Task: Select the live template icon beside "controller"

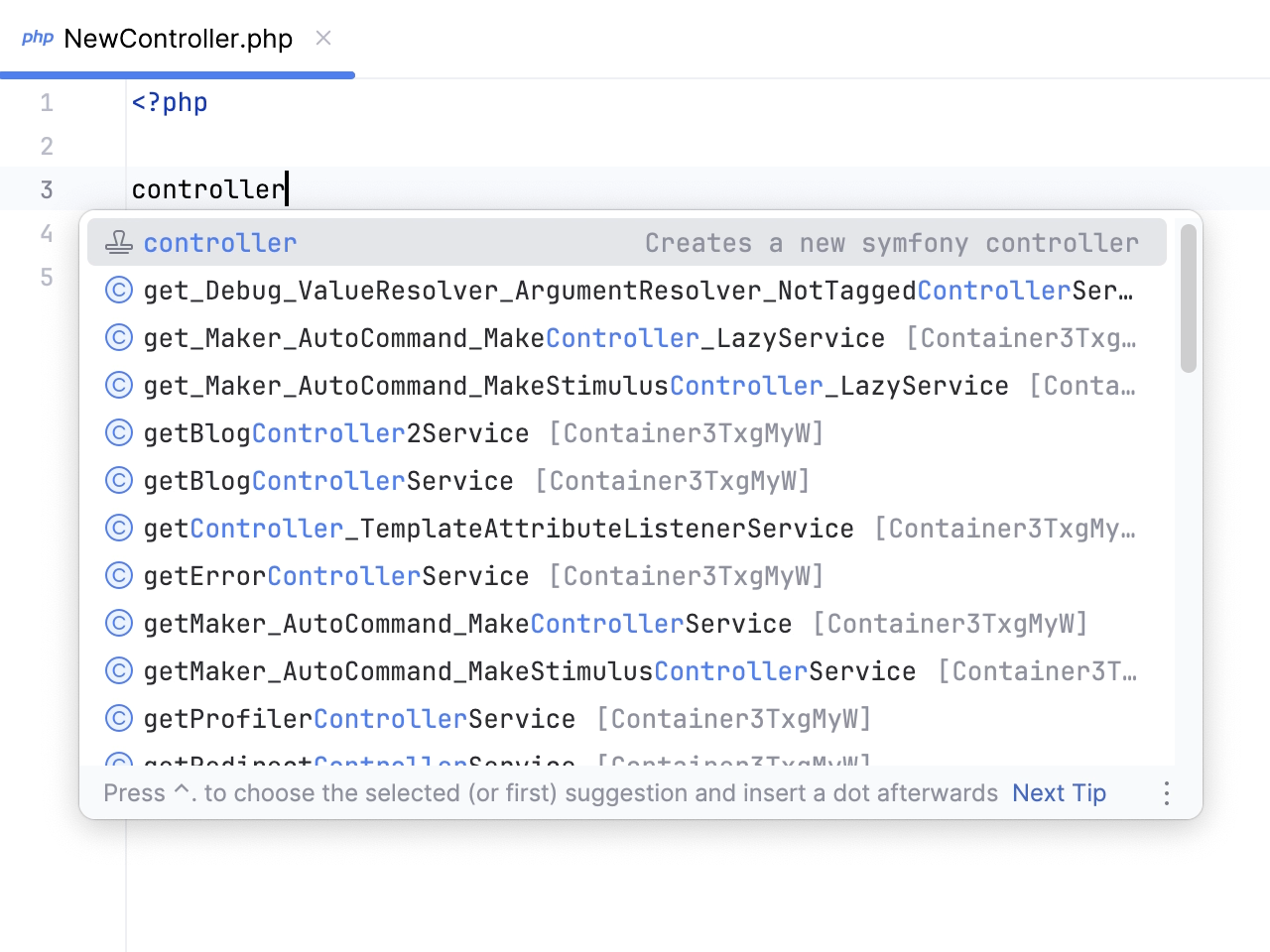Action: tap(118, 241)
